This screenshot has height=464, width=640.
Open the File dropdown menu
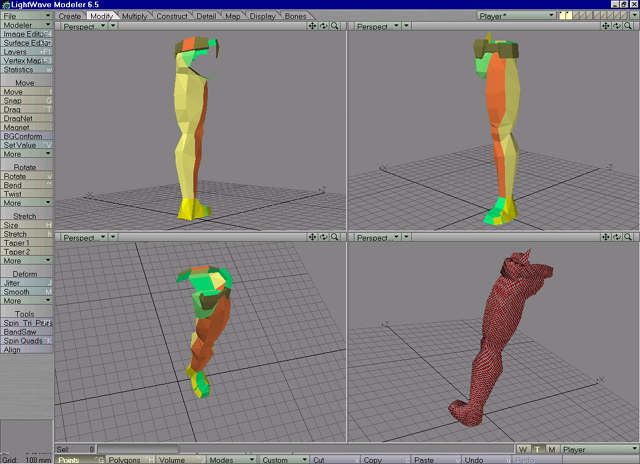[27, 16]
